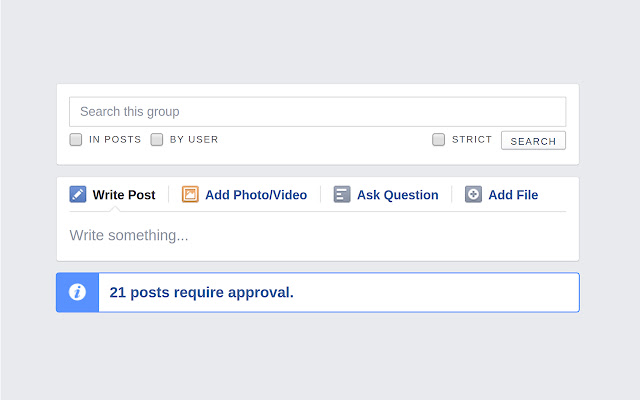Screen dimensions: 640x400
Task: Click the BY USER label text
Action: 194,140
